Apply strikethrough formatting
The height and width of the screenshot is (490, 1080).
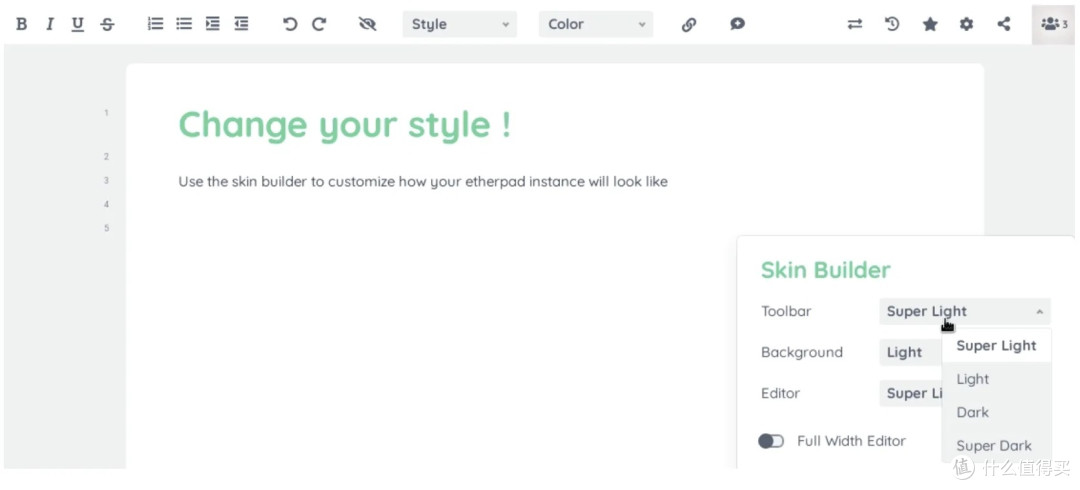(107, 24)
